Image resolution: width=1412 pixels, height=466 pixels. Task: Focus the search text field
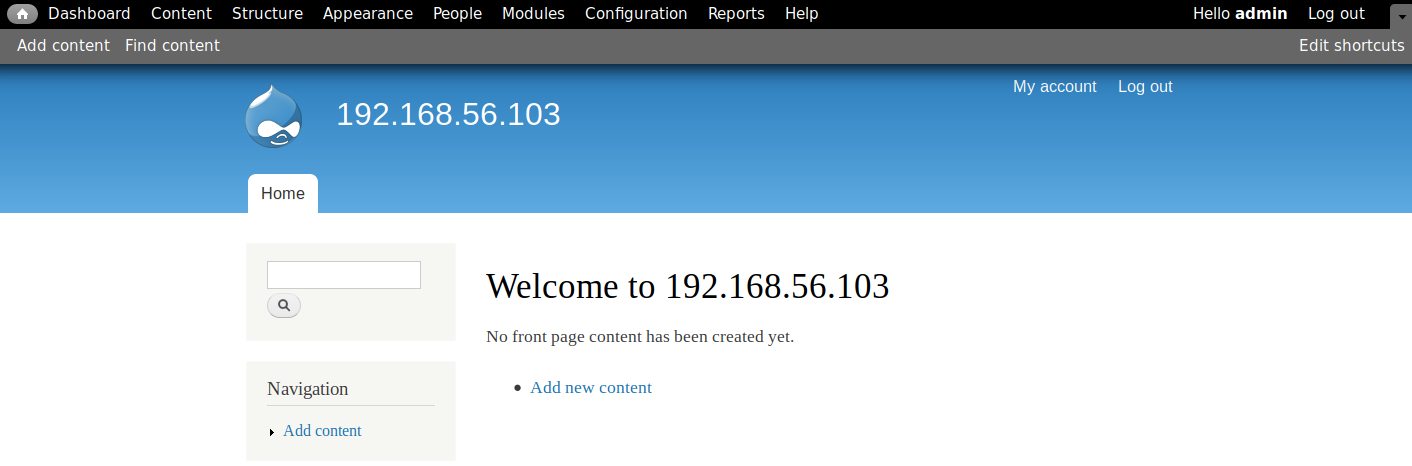(343, 275)
